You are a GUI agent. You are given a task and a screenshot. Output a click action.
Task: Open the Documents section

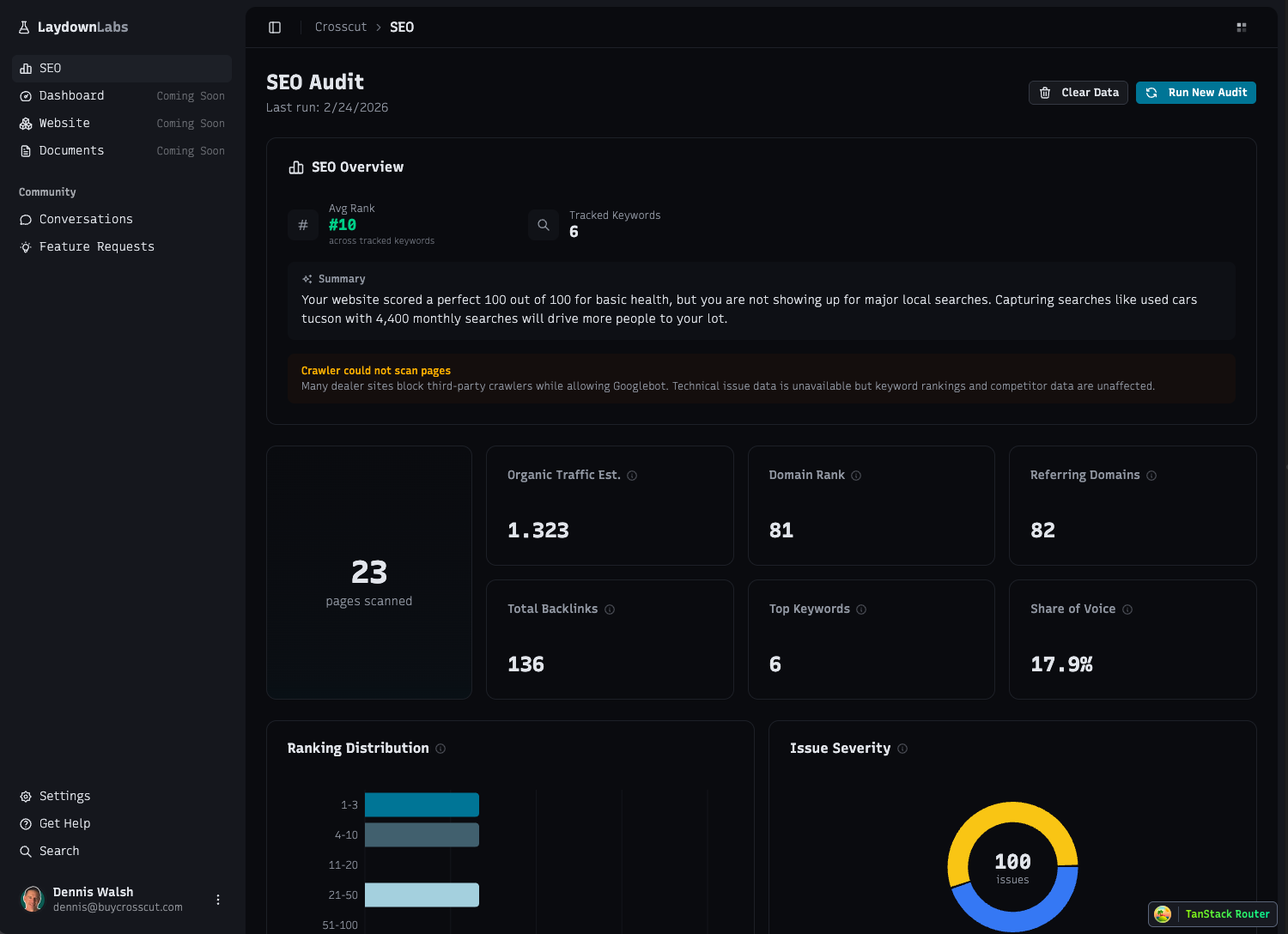72,150
